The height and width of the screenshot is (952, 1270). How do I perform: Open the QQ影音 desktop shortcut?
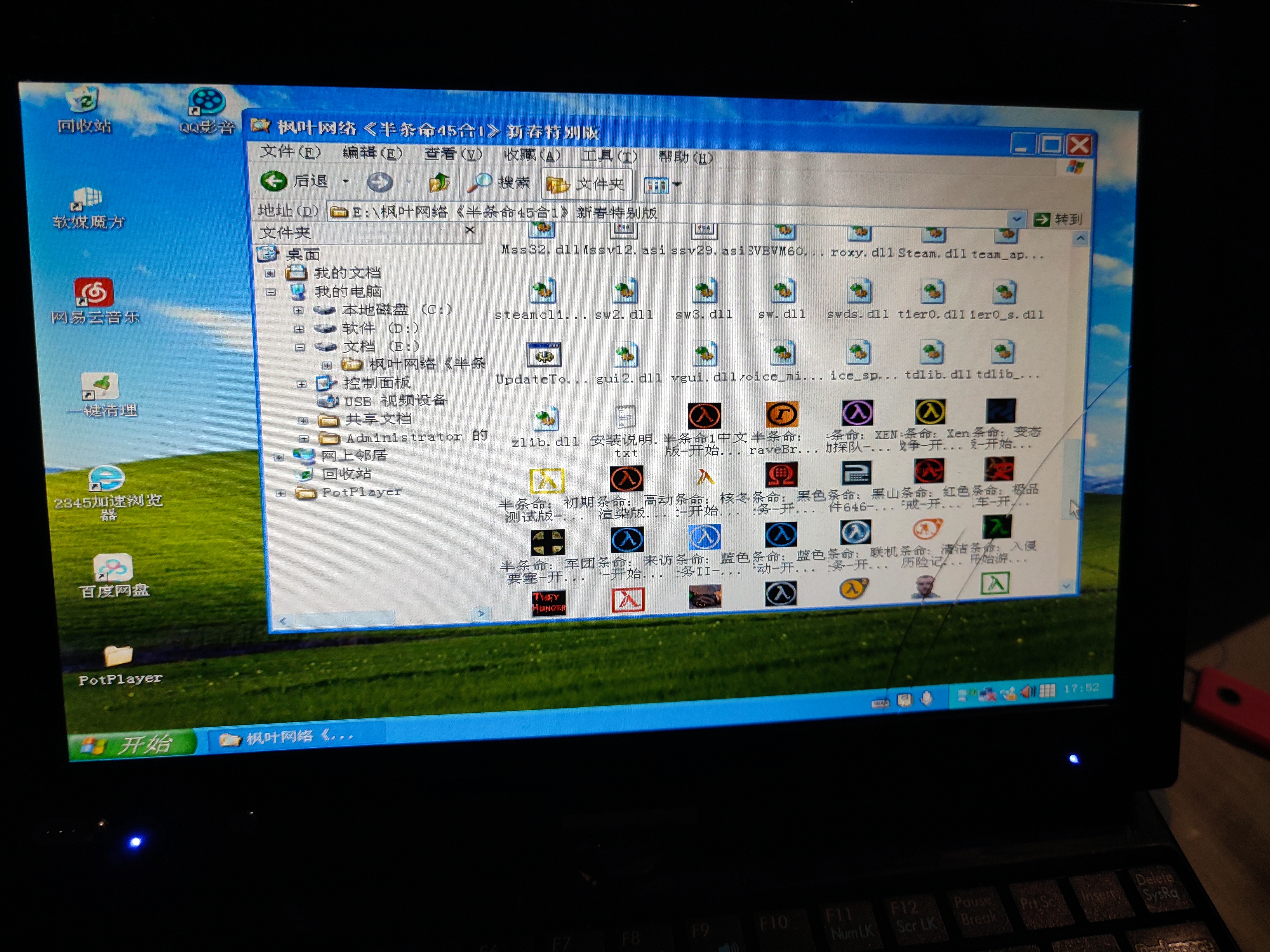[207, 111]
